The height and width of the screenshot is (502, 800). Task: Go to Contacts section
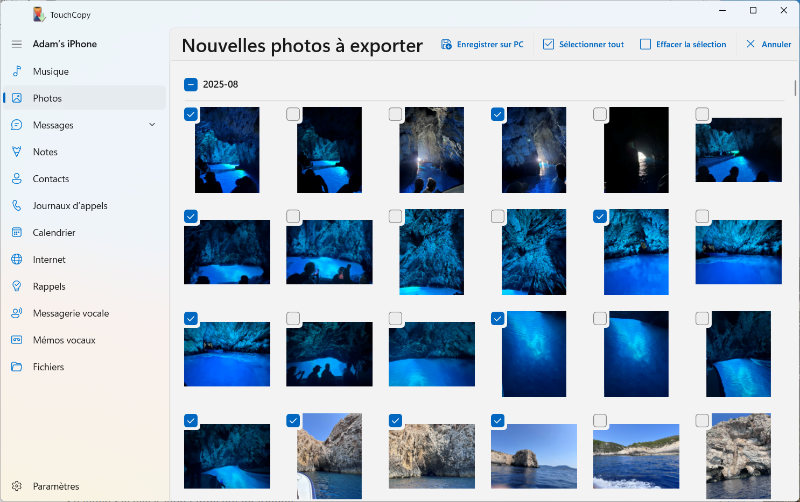84,179
